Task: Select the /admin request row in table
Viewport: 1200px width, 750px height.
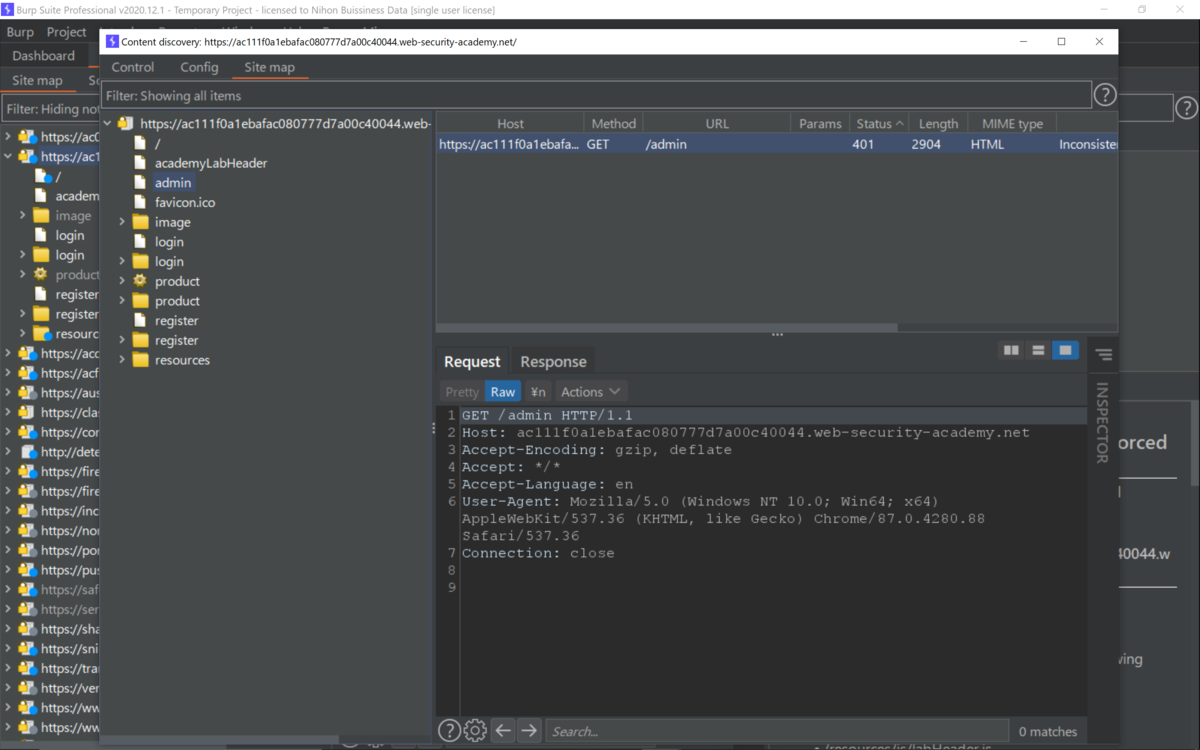Action: (x=777, y=144)
